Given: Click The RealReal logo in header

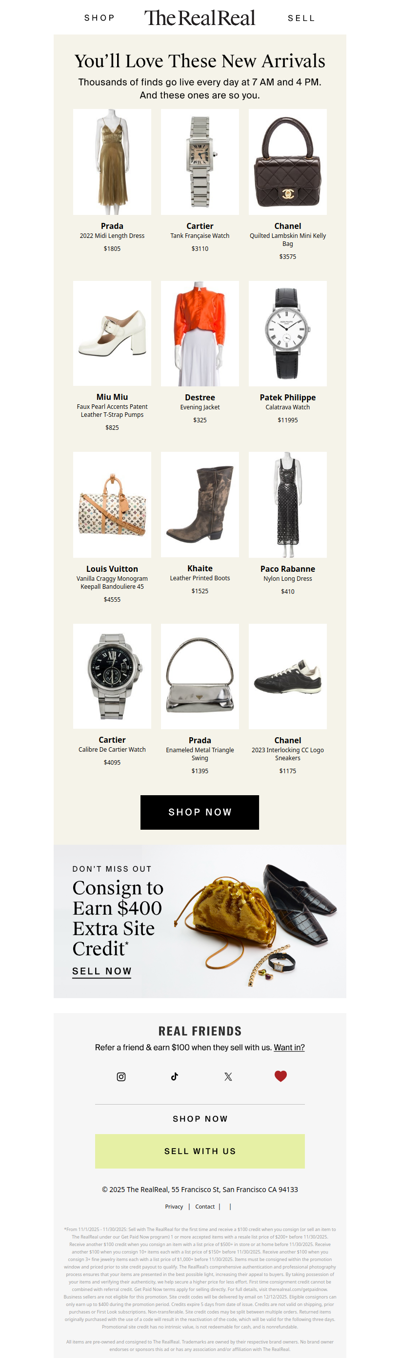Looking at the screenshot, I should pos(200,17).
